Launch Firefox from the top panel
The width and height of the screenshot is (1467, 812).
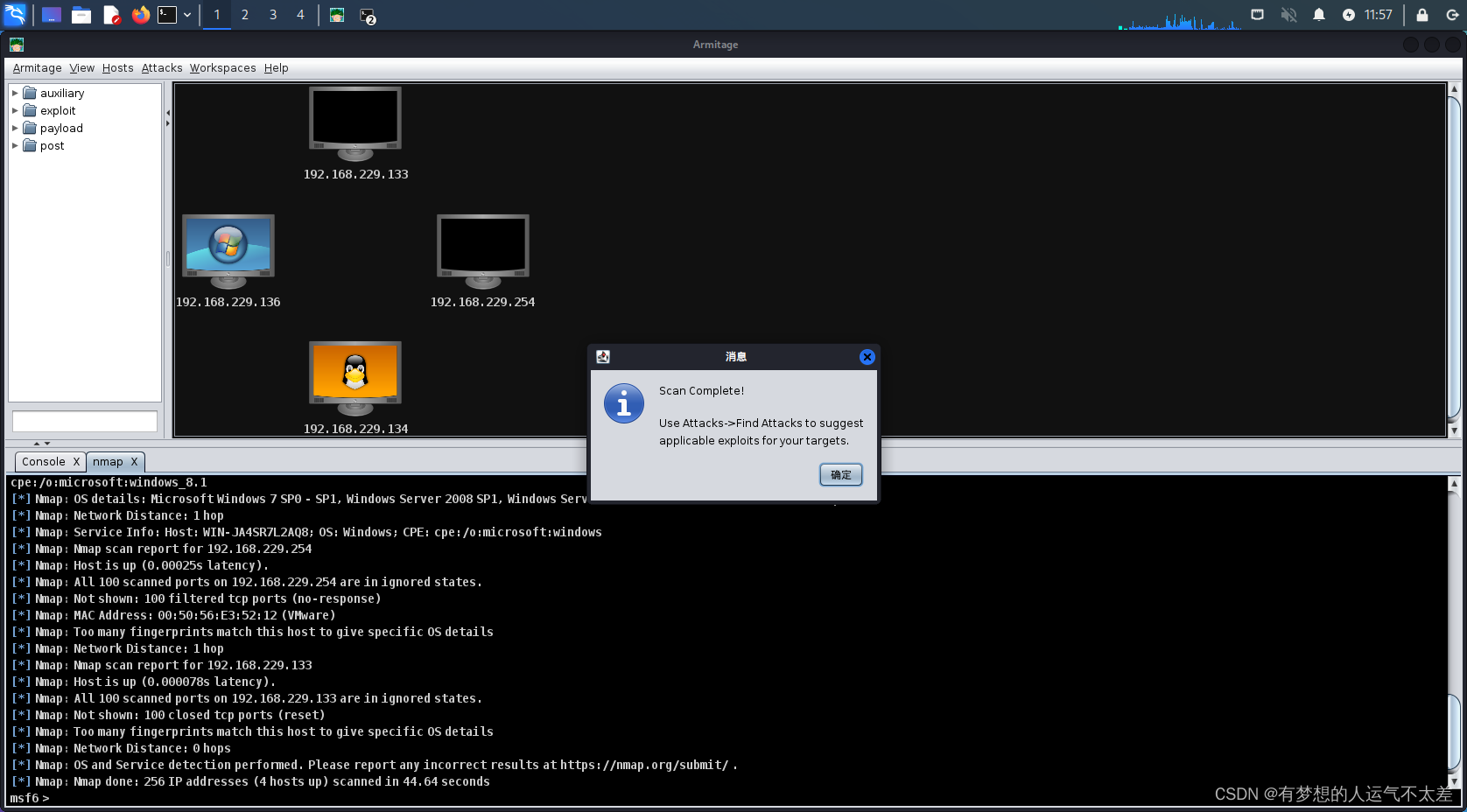tap(141, 15)
